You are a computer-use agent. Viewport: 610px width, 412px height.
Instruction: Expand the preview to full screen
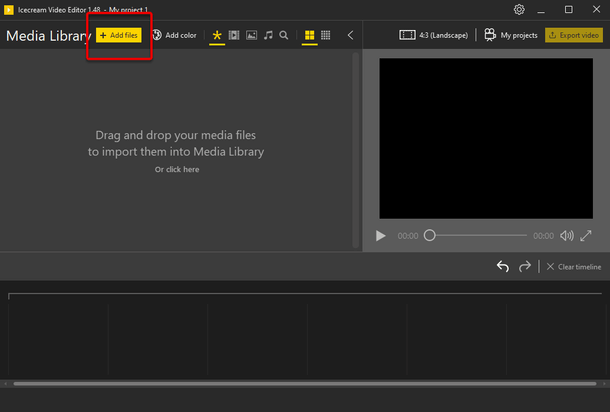[x=586, y=236]
